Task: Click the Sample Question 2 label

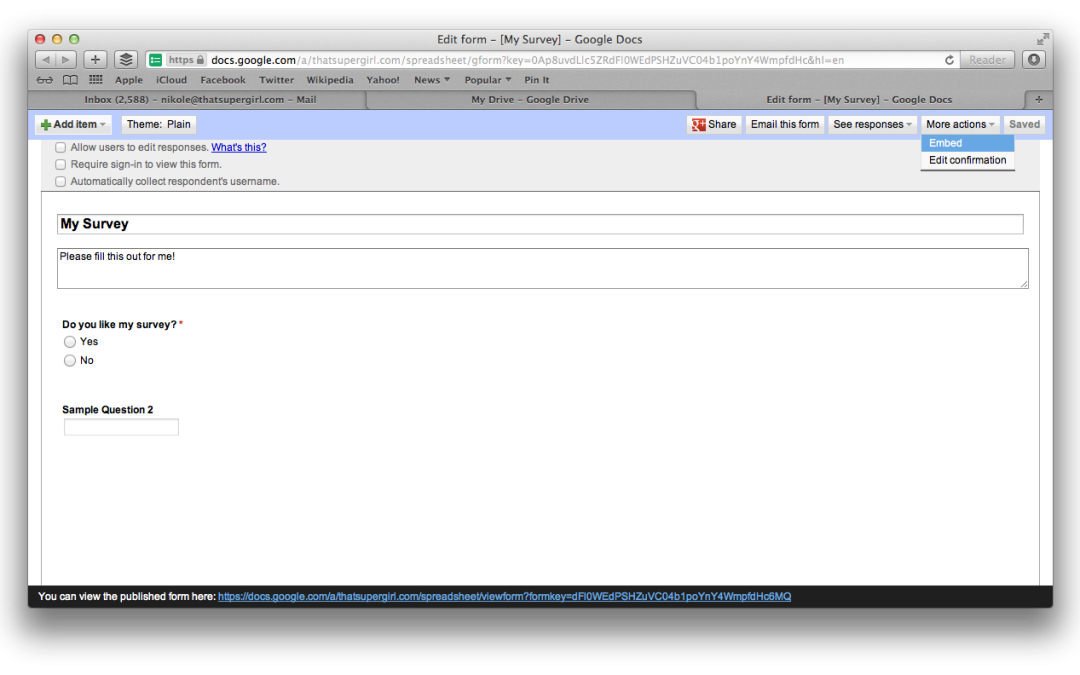Action: (107, 410)
